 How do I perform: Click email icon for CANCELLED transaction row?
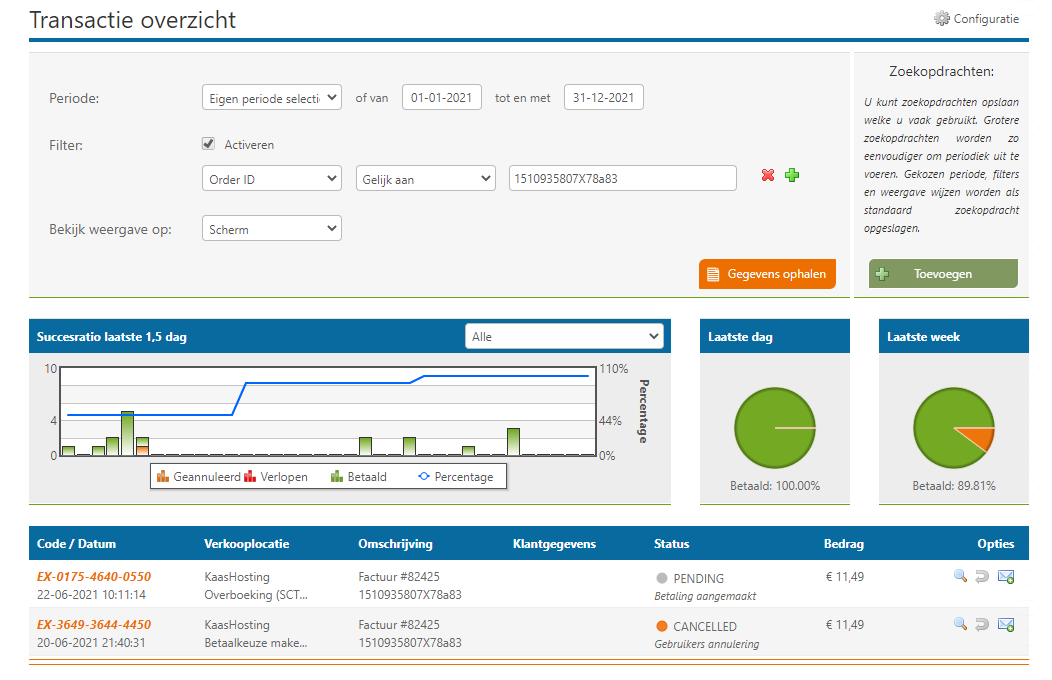[x=1006, y=625]
